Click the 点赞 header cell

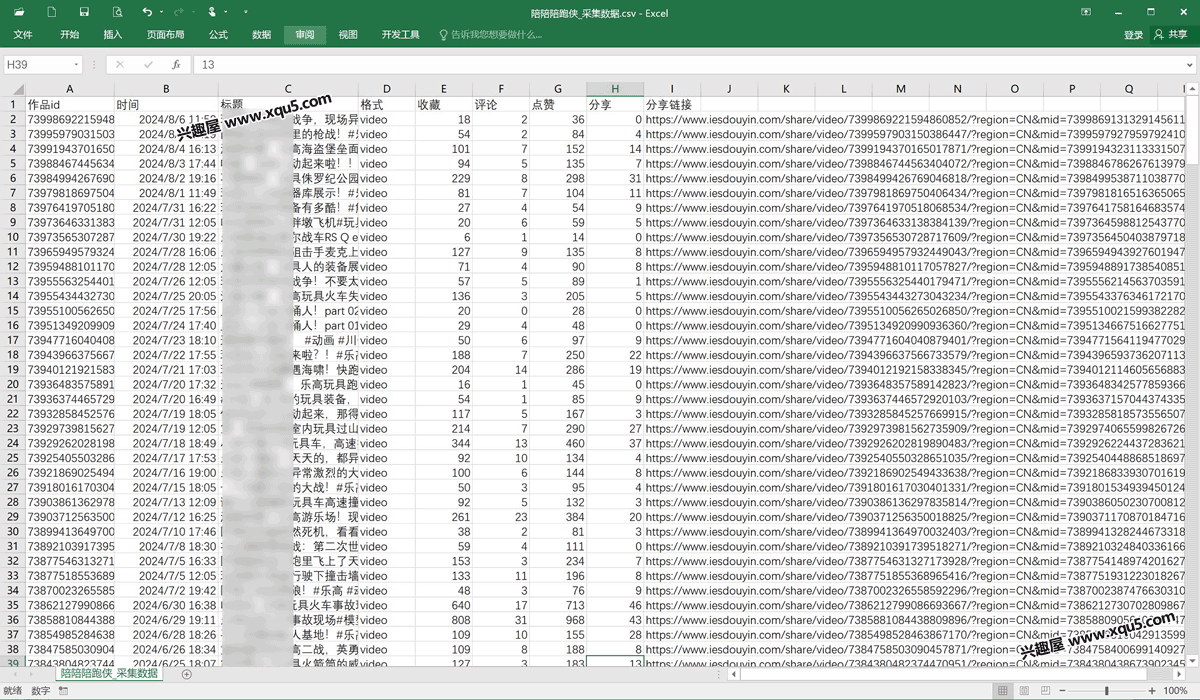pos(558,104)
